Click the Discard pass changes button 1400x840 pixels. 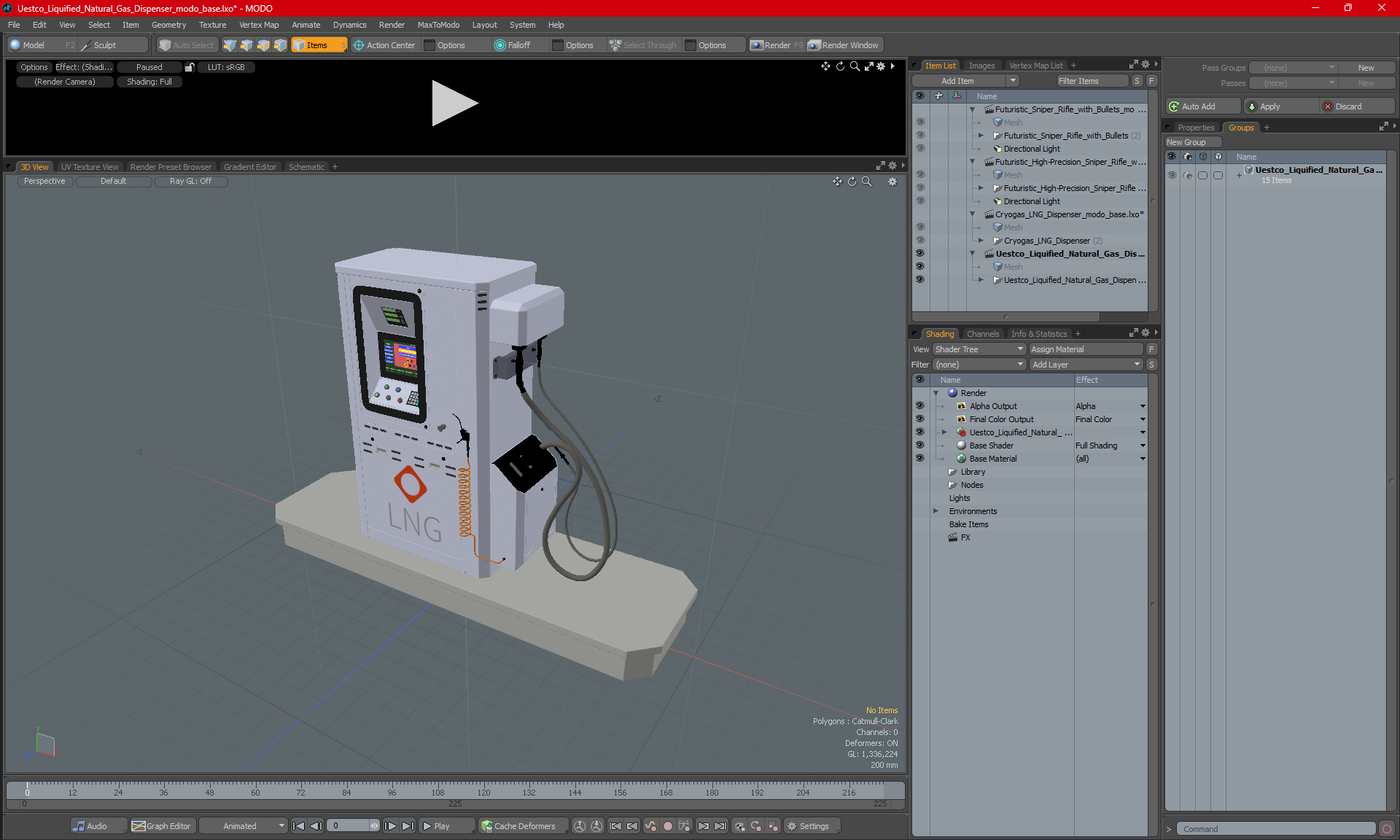click(1356, 106)
